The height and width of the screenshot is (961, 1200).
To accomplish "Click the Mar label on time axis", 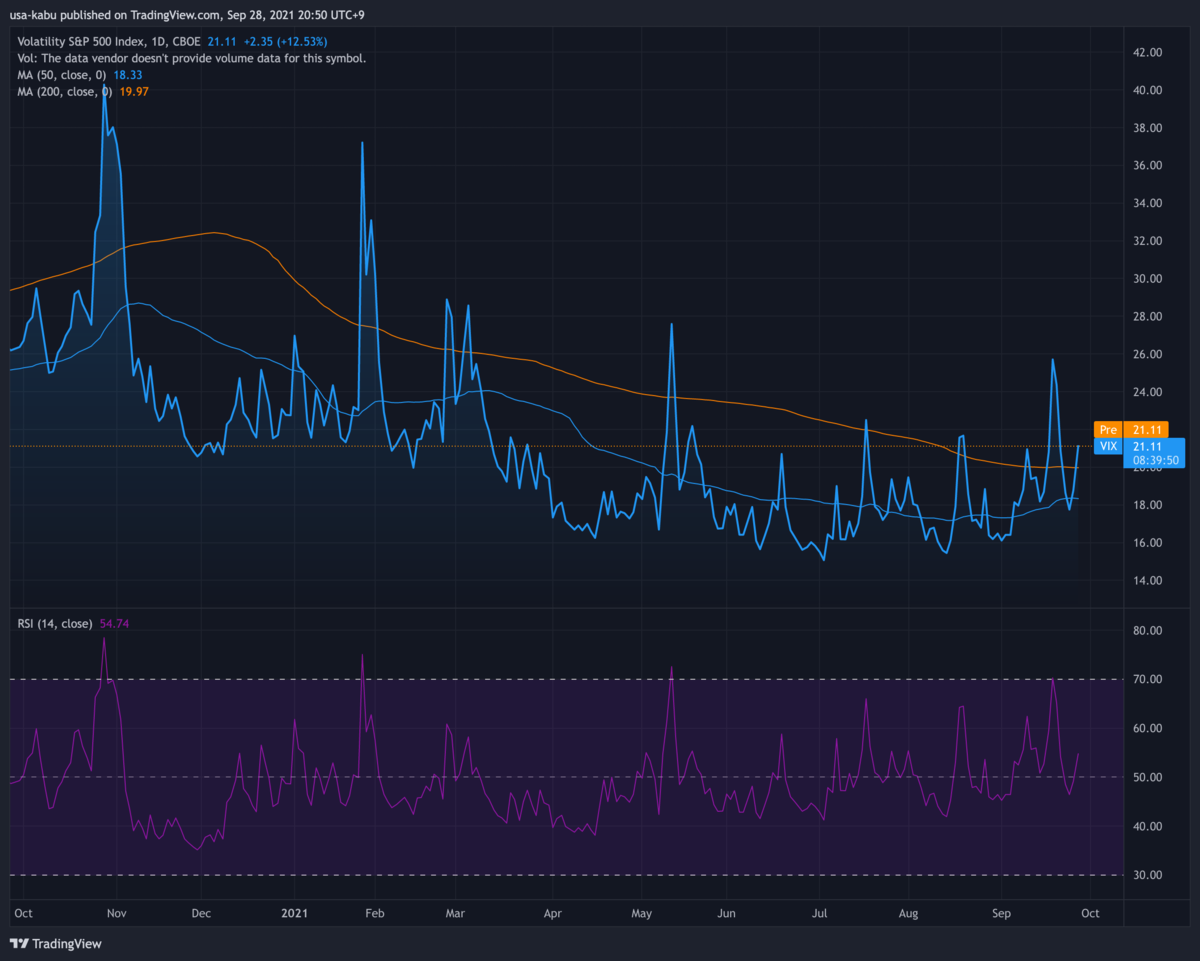I will pos(455,914).
